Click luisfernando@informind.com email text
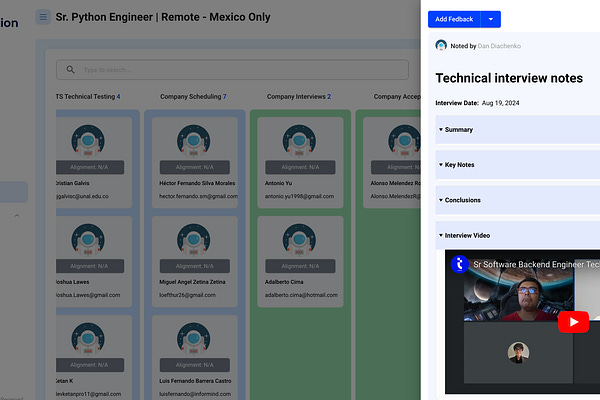Image resolution: width=600 pixels, height=400 pixels. pyautogui.click(x=195, y=394)
